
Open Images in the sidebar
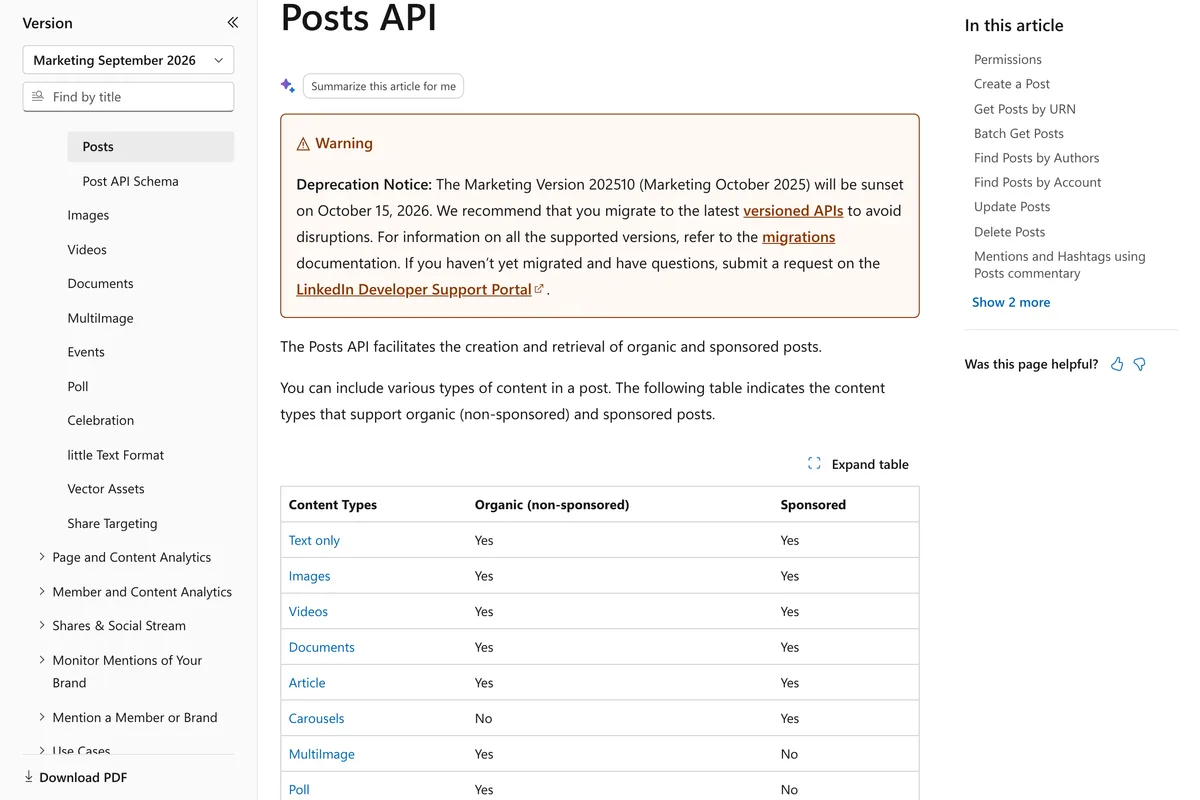coord(88,215)
